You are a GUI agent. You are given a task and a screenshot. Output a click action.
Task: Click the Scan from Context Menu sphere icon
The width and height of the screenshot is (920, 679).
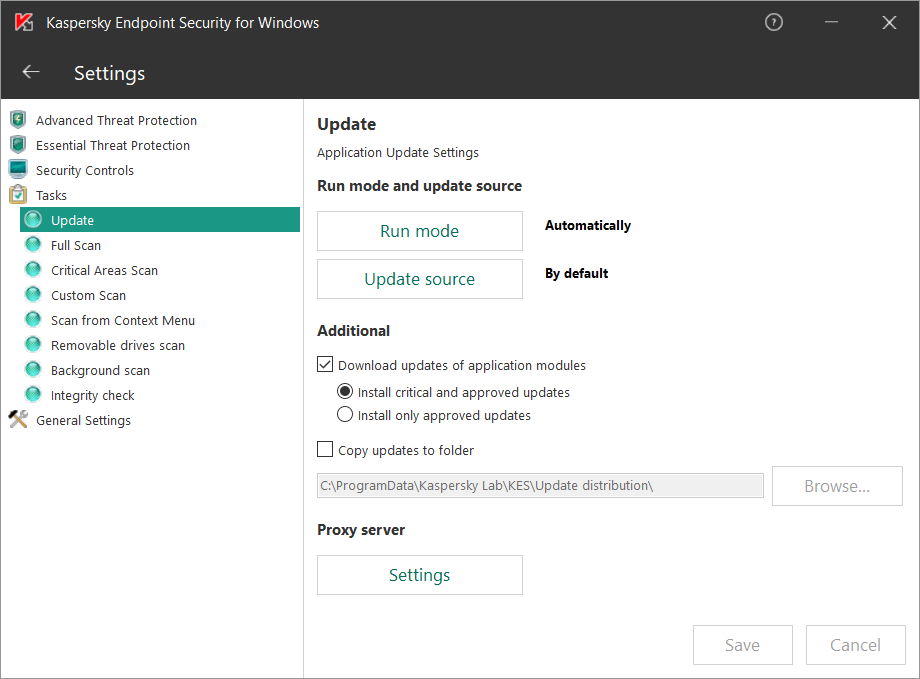click(33, 320)
